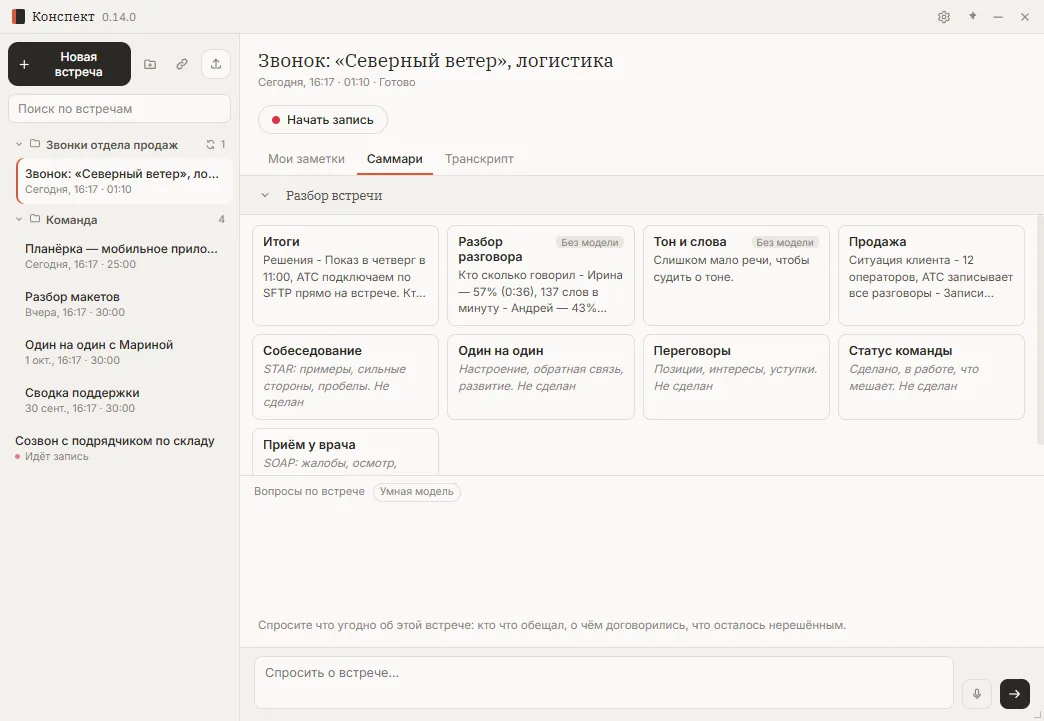
Task: Close the Конспект window
Action: [1025, 17]
